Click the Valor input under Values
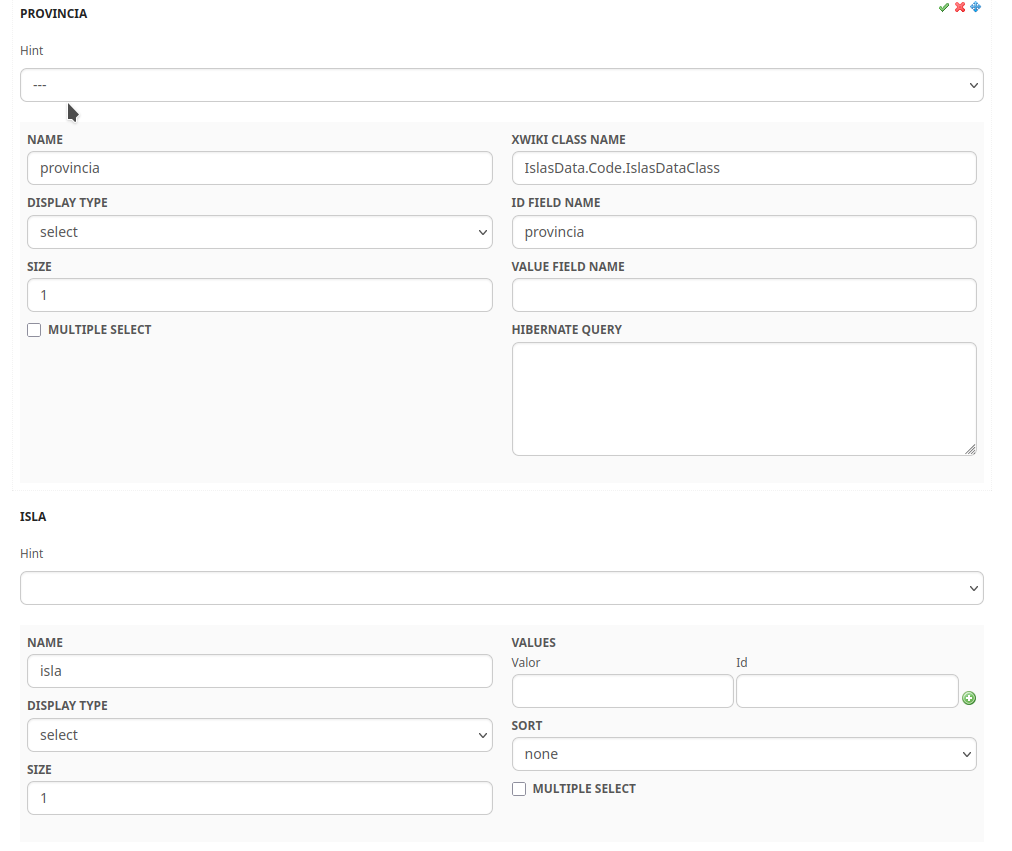 click(623, 691)
